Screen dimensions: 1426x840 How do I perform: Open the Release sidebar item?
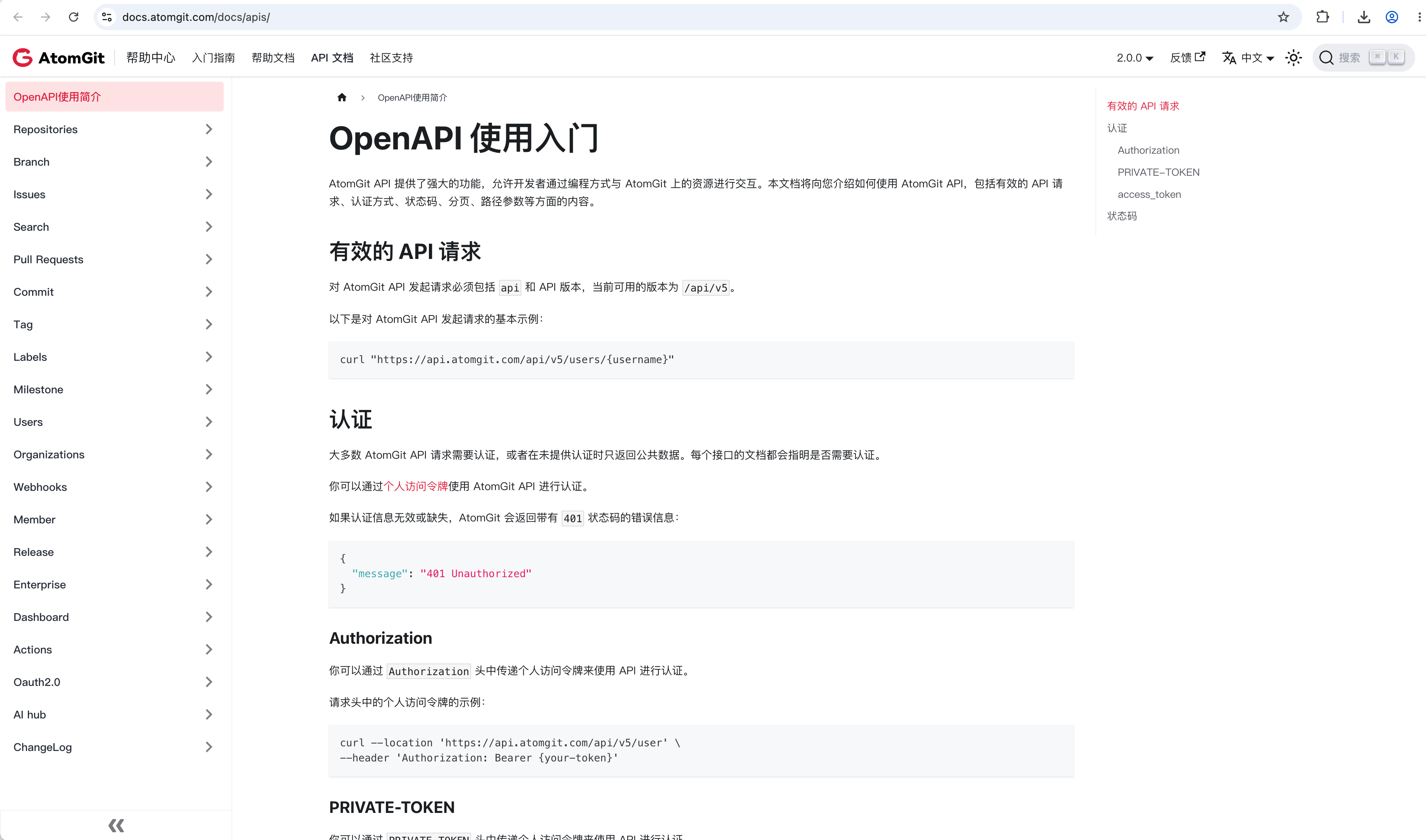pos(114,552)
